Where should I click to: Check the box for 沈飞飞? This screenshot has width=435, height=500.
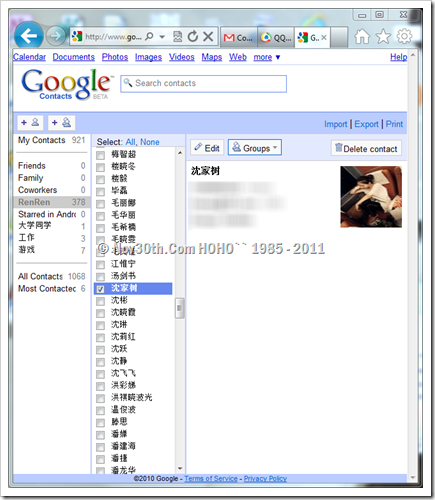(x=100, y=374)
